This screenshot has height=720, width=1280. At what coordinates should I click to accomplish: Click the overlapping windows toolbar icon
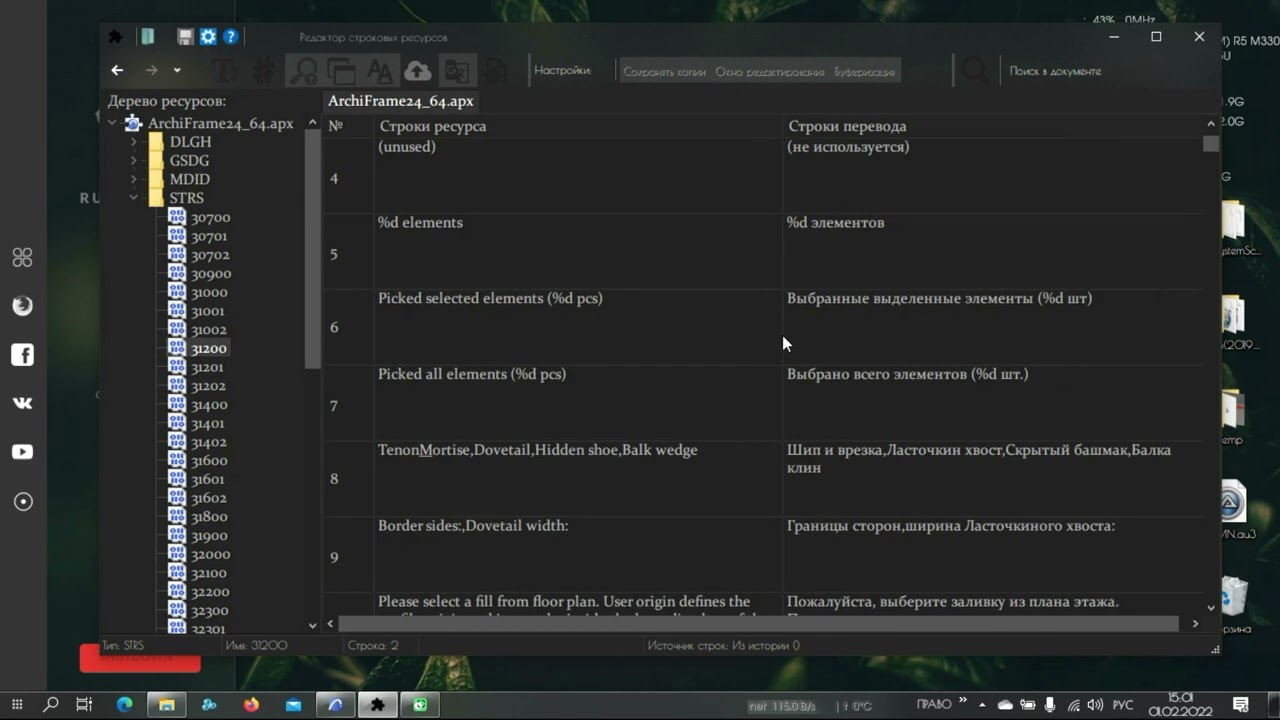click(x=341, y=71)
